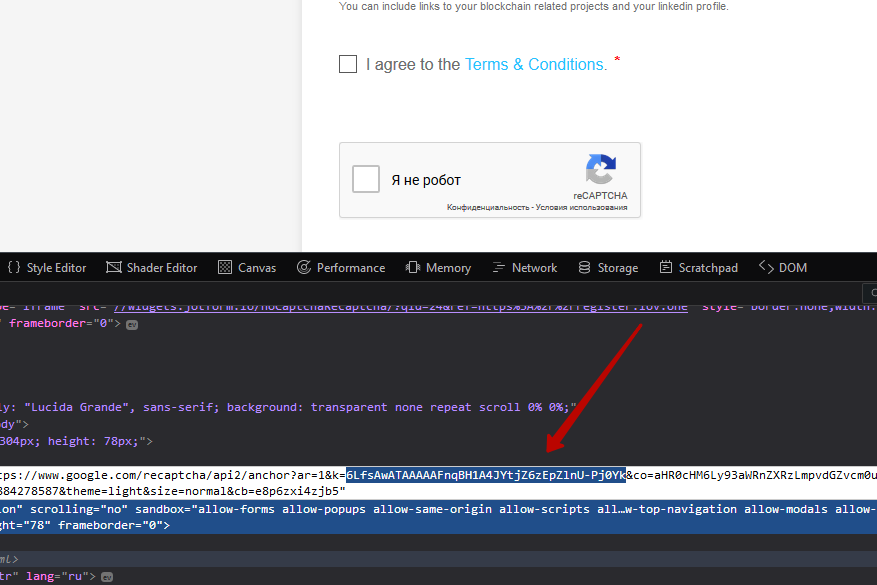Open the Network devtools tab
Viewport: 877px width, 585px height.
click(525, 268)
